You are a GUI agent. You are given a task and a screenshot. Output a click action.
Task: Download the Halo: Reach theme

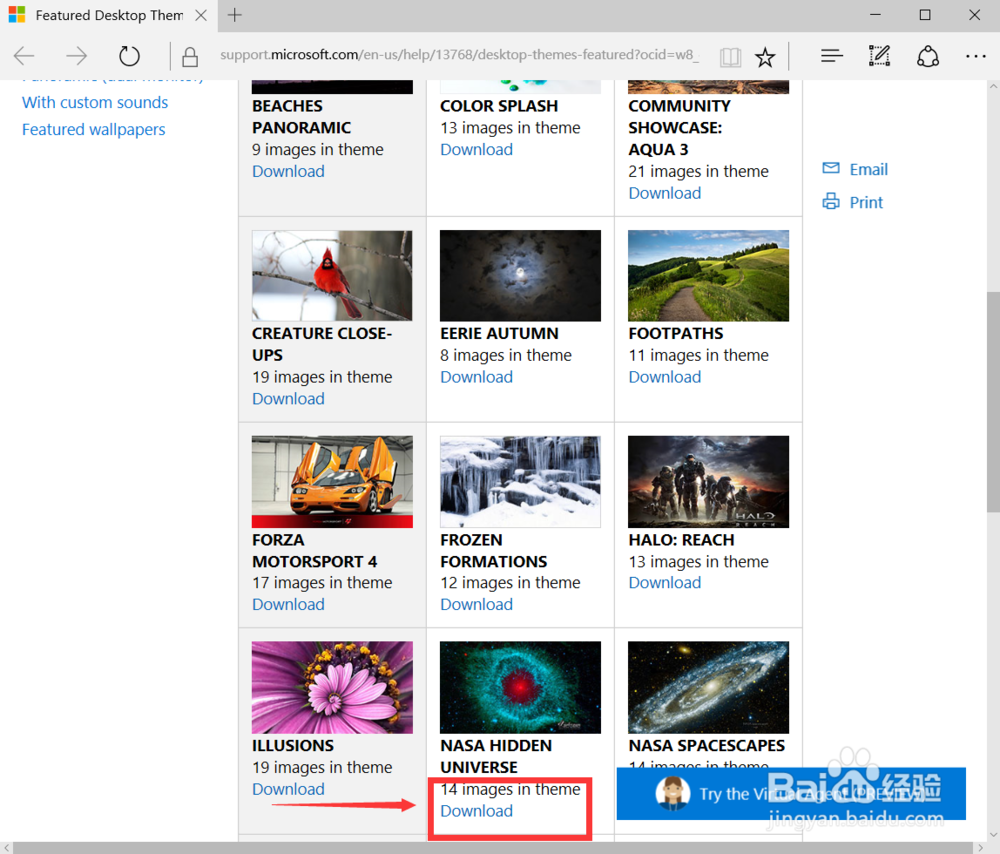point(665,582)
